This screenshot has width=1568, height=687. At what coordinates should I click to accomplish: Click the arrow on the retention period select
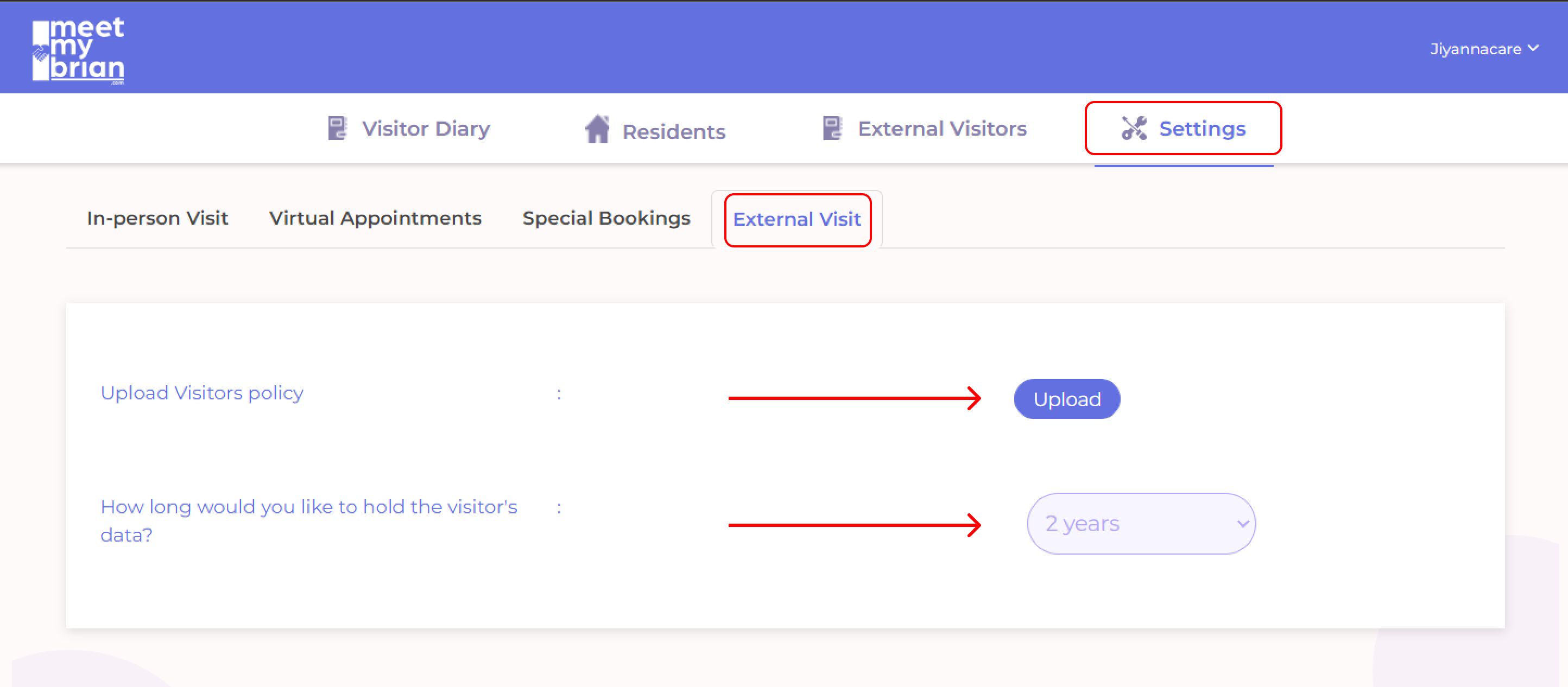(x=1242, y=523)
